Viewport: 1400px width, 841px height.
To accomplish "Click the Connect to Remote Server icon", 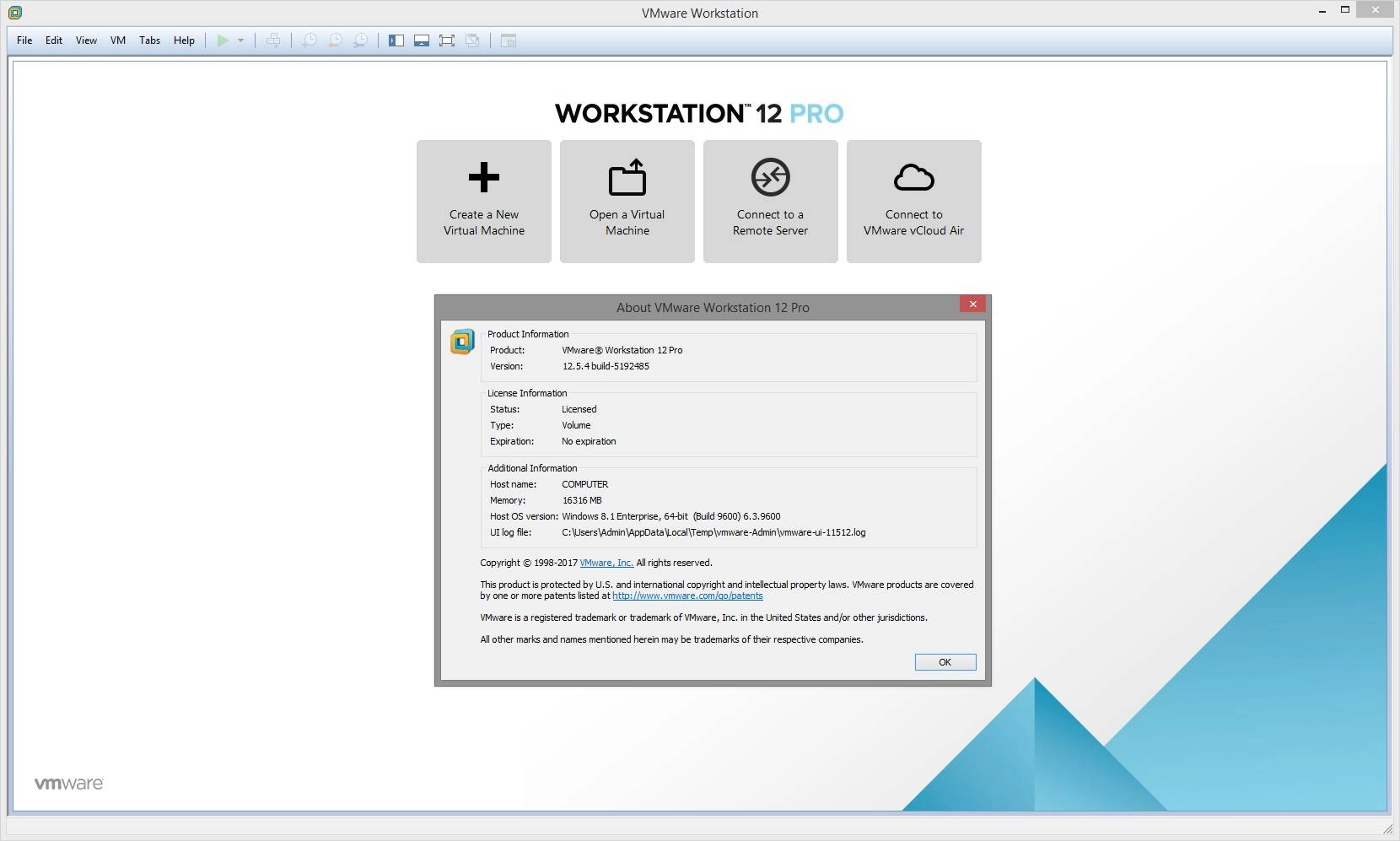I will point(771,177).
